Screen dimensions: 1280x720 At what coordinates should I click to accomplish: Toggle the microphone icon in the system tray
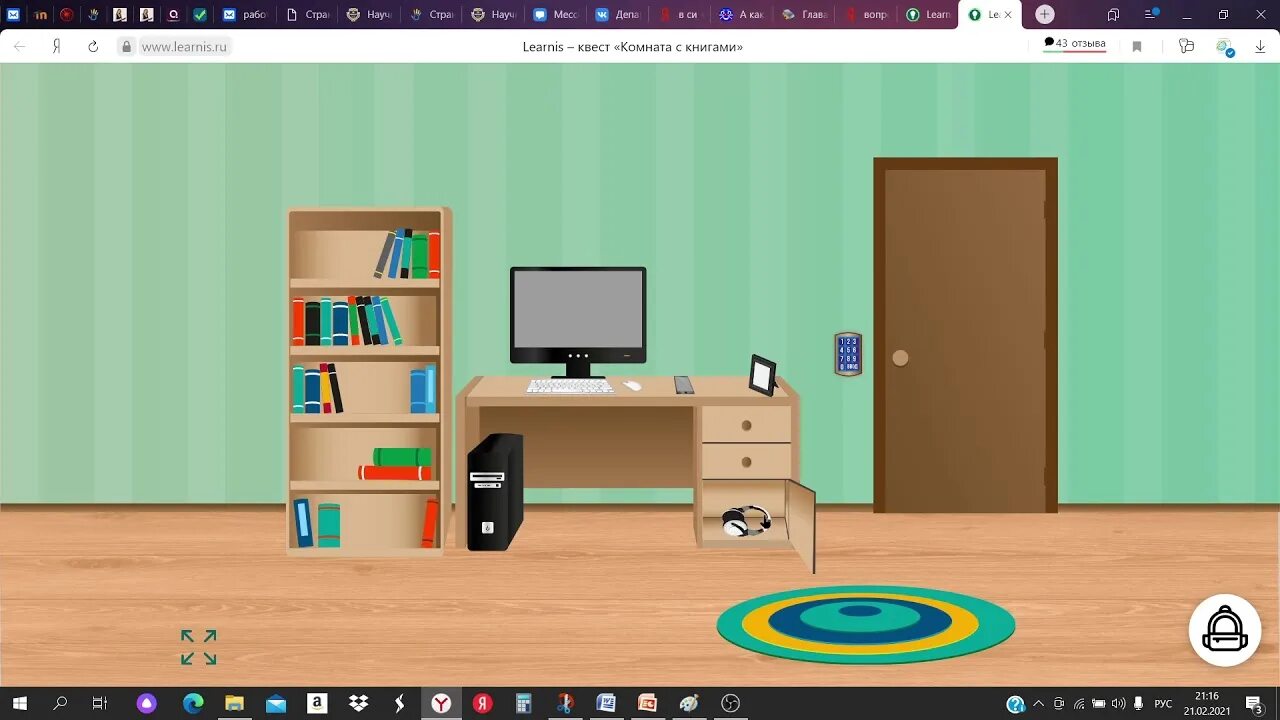click(1138, 704)
